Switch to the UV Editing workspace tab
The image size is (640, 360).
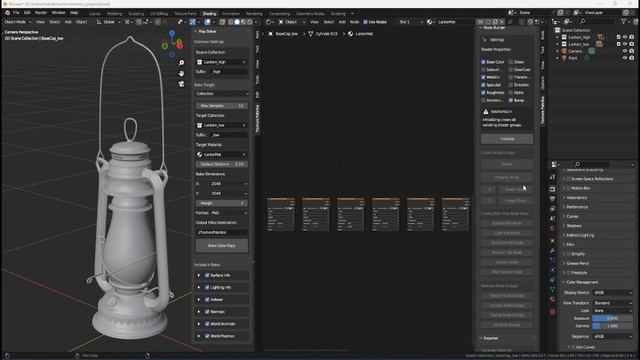pos(159,13)
